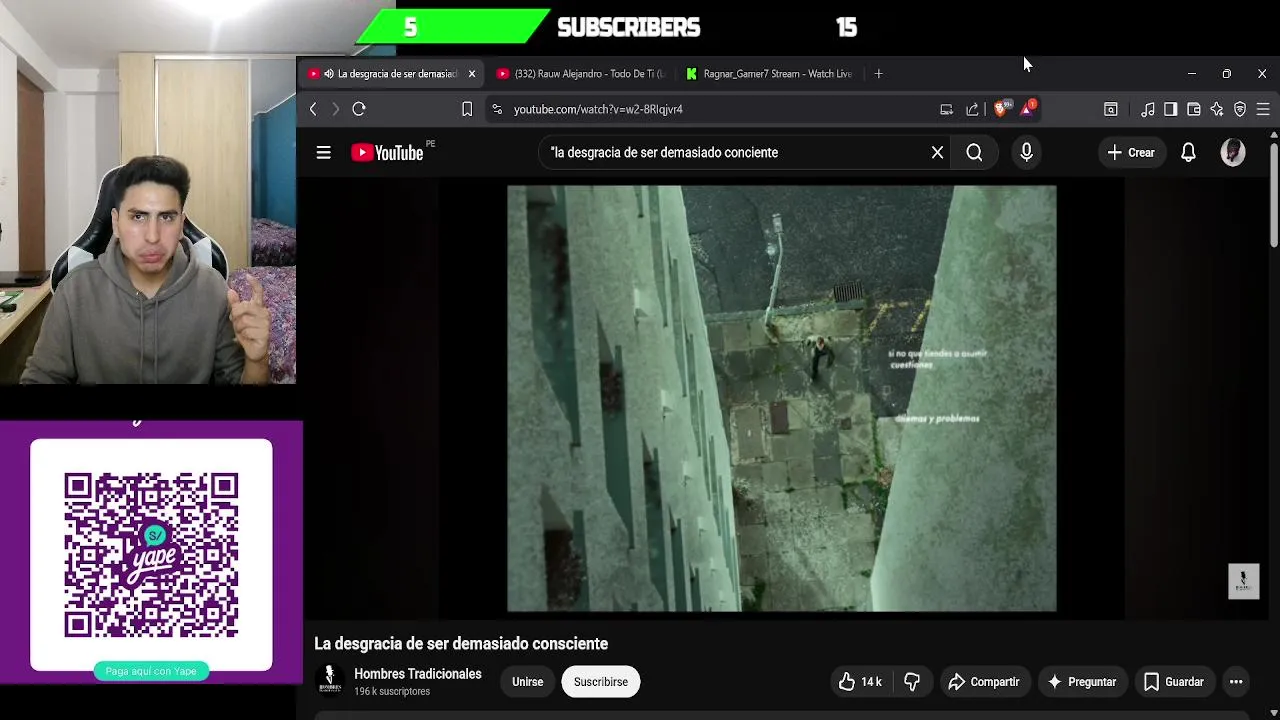1280x720 pixels.
Task: Go back with the browser back arrow
Action: pyautogui.click(x=313, y=109)
